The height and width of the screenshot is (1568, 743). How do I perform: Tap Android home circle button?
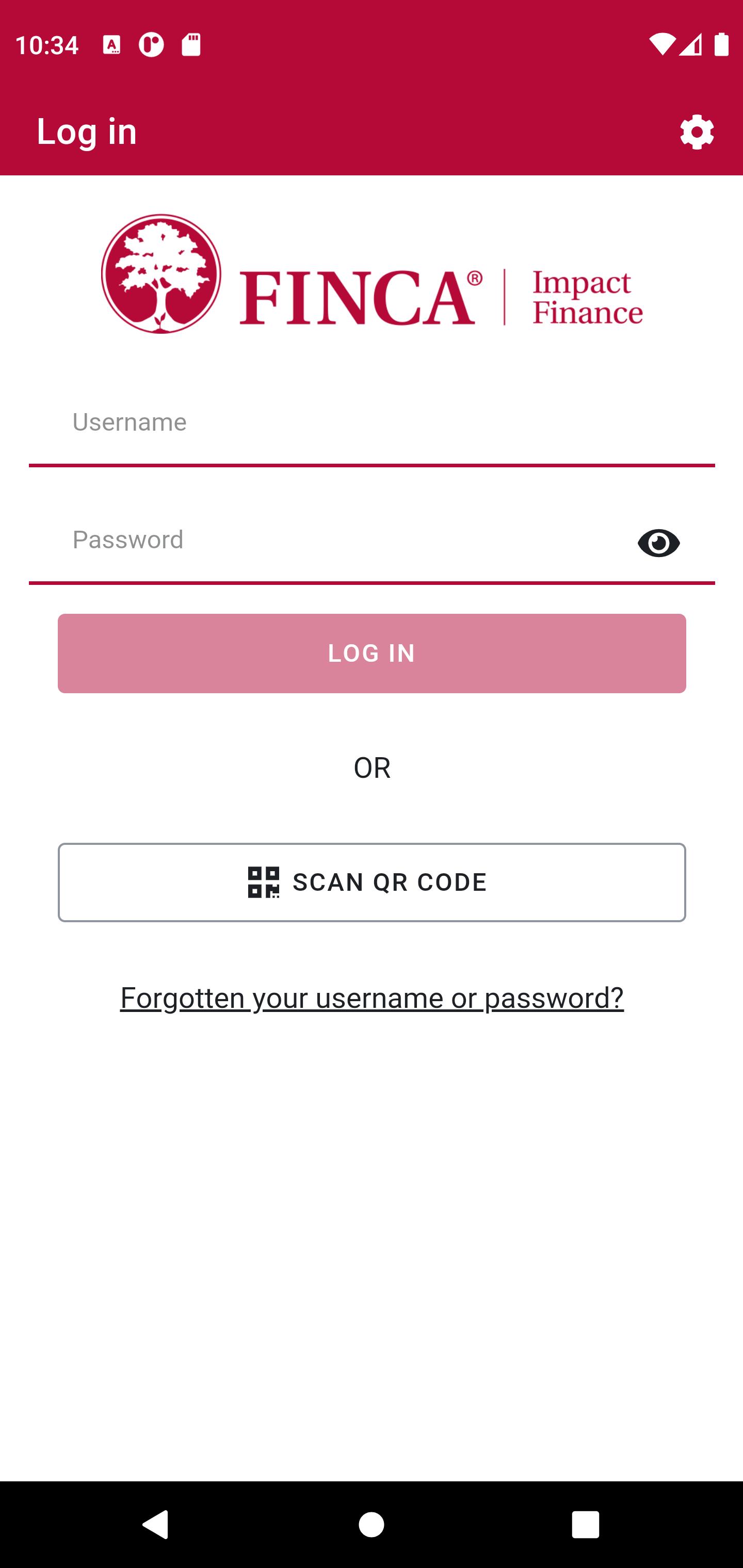[372, 1524]
